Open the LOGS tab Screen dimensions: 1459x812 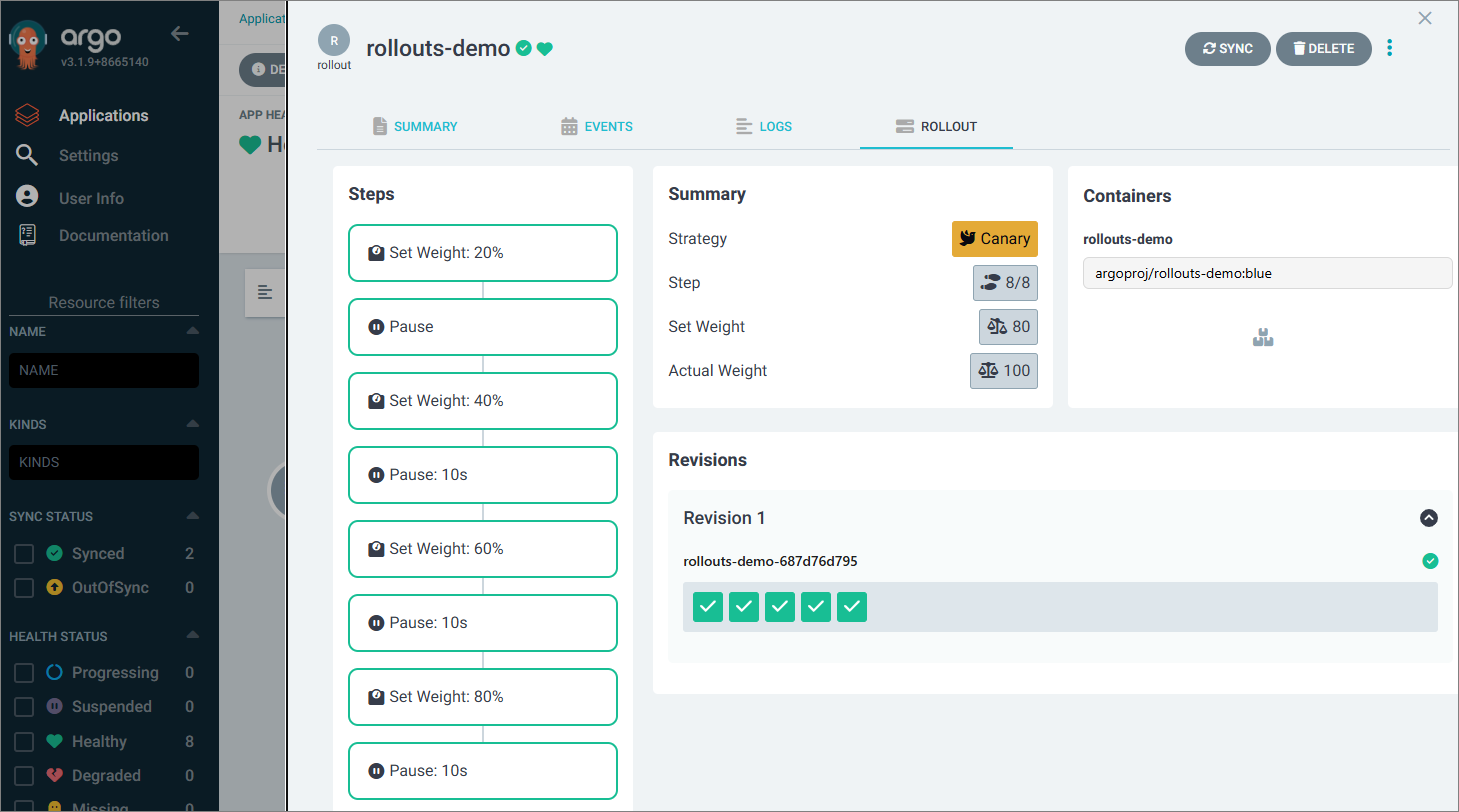tap(764, 126)
